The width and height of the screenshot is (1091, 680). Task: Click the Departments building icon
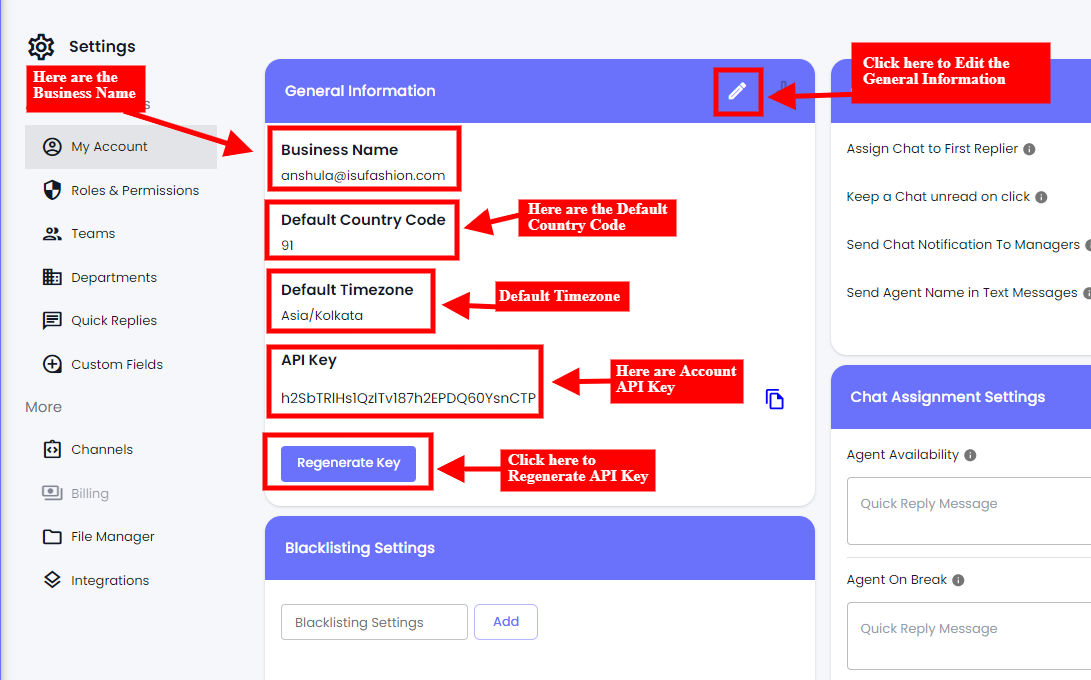53,277
